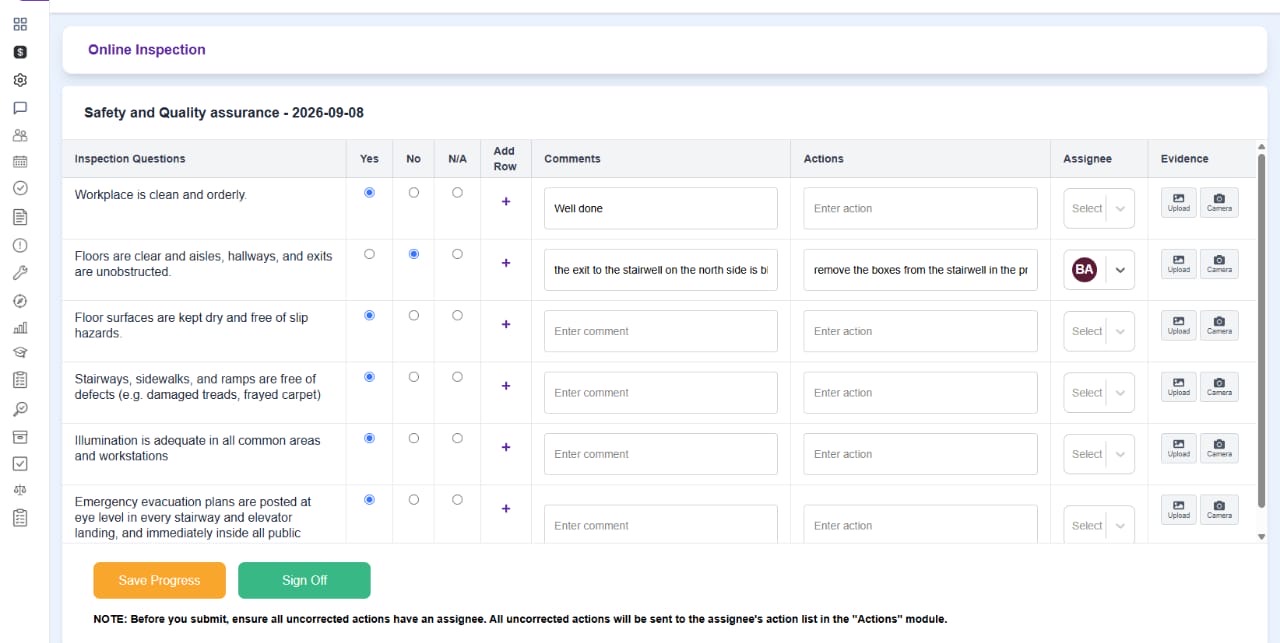Image resolution: width=1280 pixels, height=643 pixels.
Task: Select N/A for 'Floors are clear and aisles'
Action: pos(457,254)
